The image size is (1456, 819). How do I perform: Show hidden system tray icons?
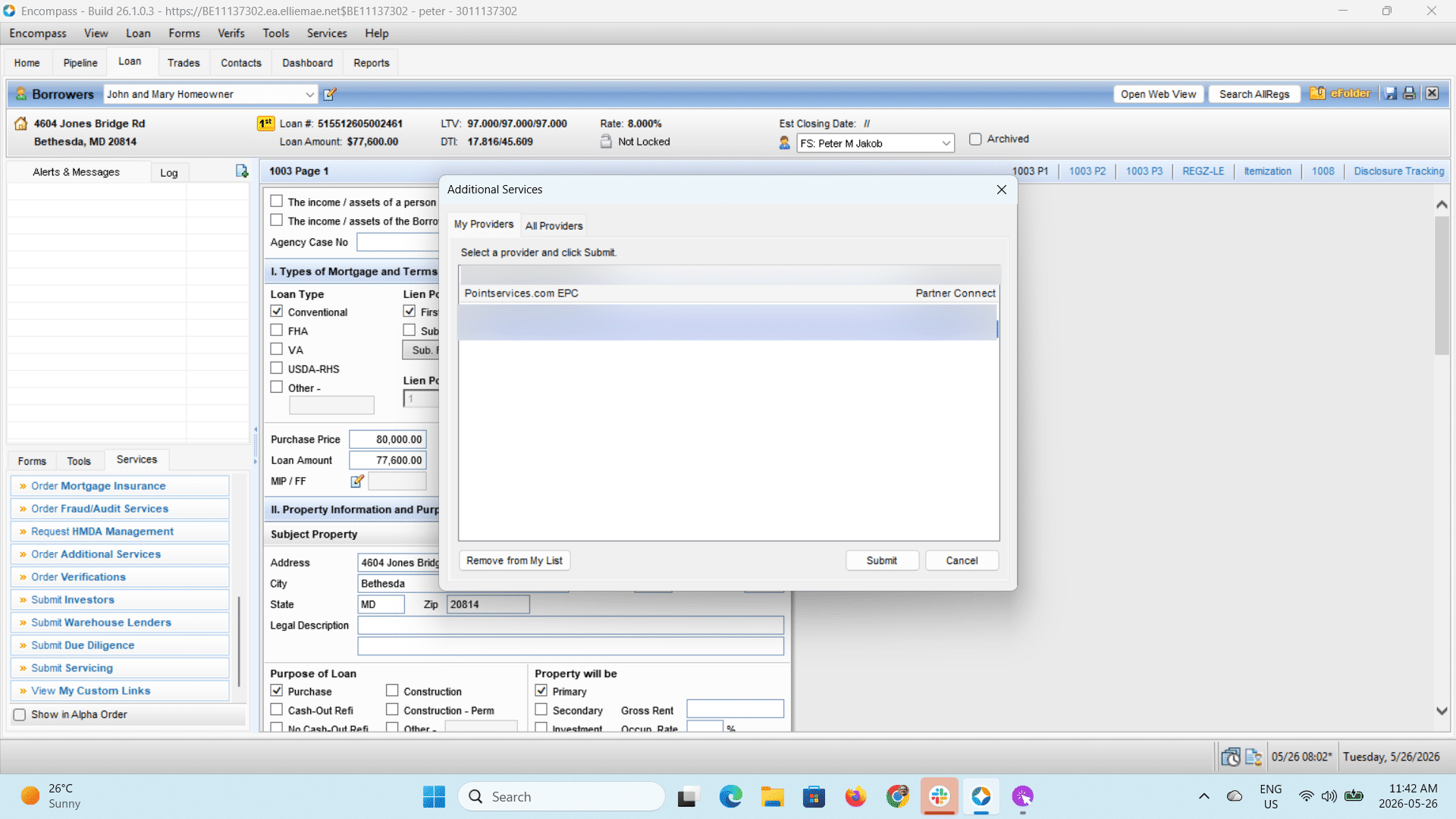(x=1203, y=796)
